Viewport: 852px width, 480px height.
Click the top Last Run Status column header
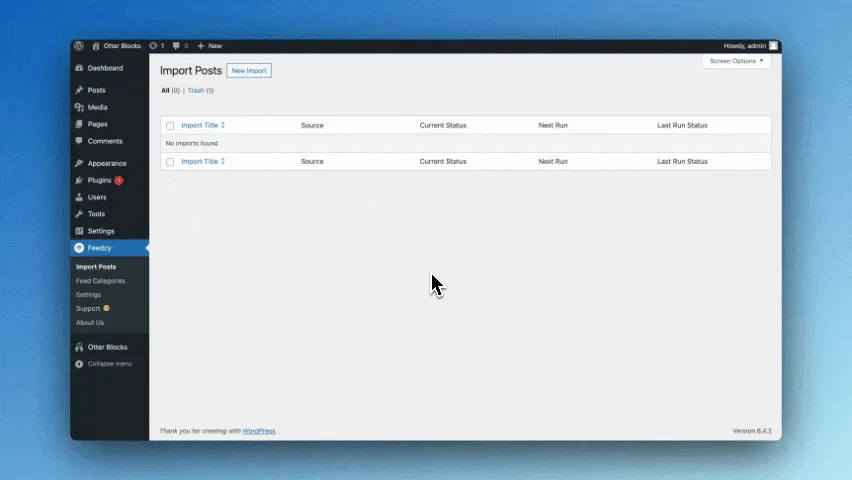(x=682, y=125)
